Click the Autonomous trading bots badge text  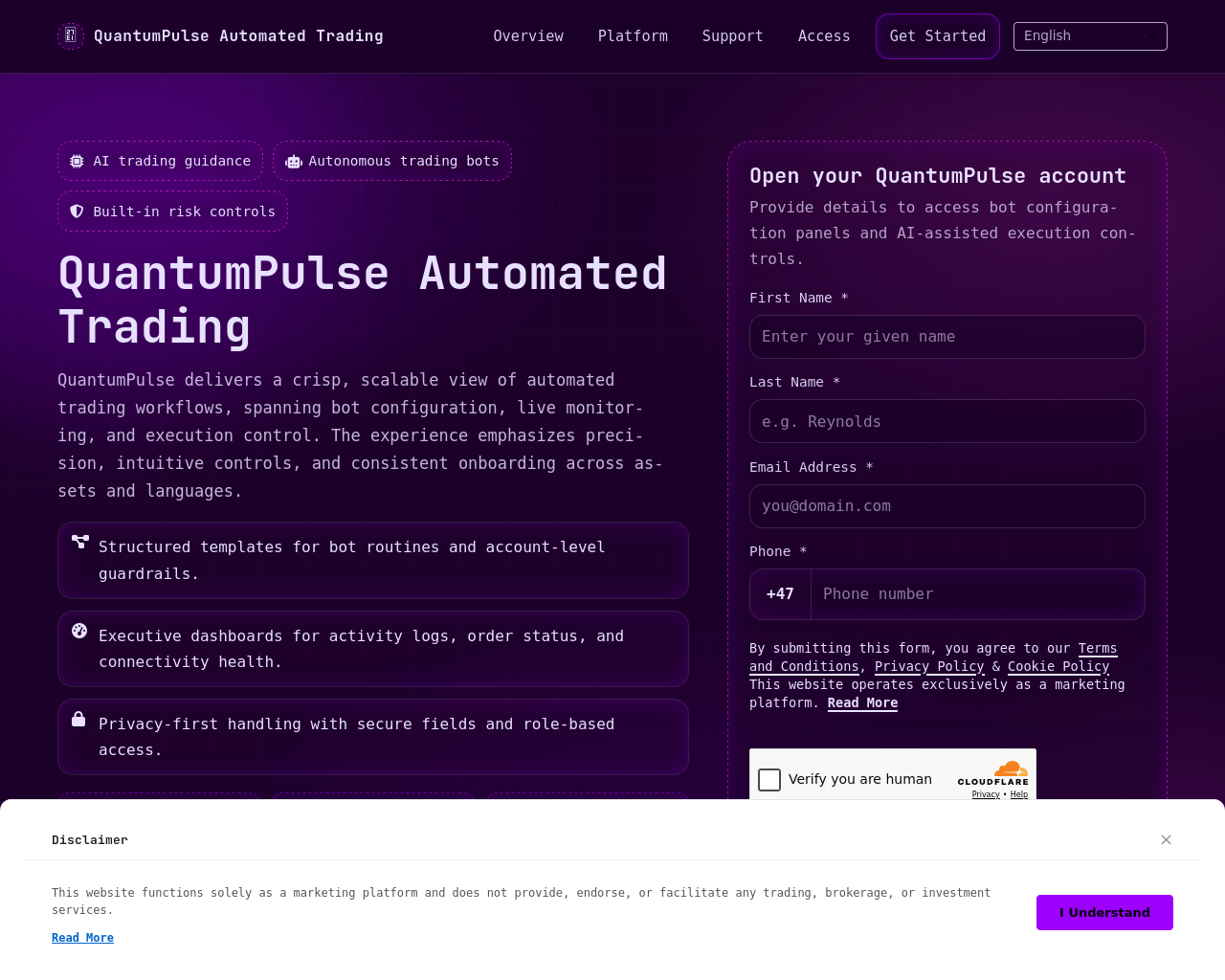coord(404,162)
